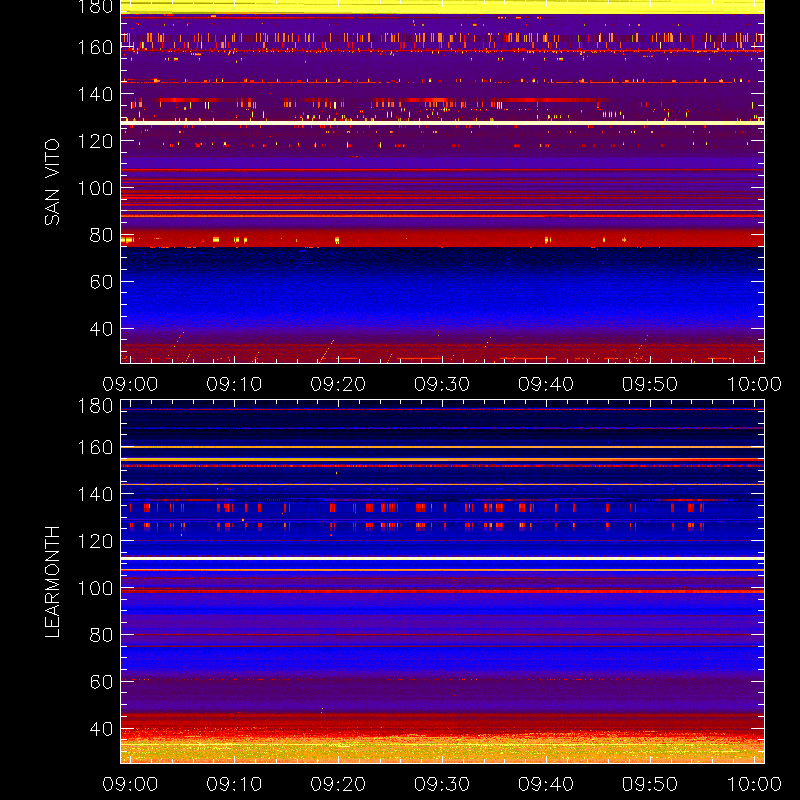Select the 40 tick label on Learmonth plot
The image size is (800, 800).
[101, 729]
